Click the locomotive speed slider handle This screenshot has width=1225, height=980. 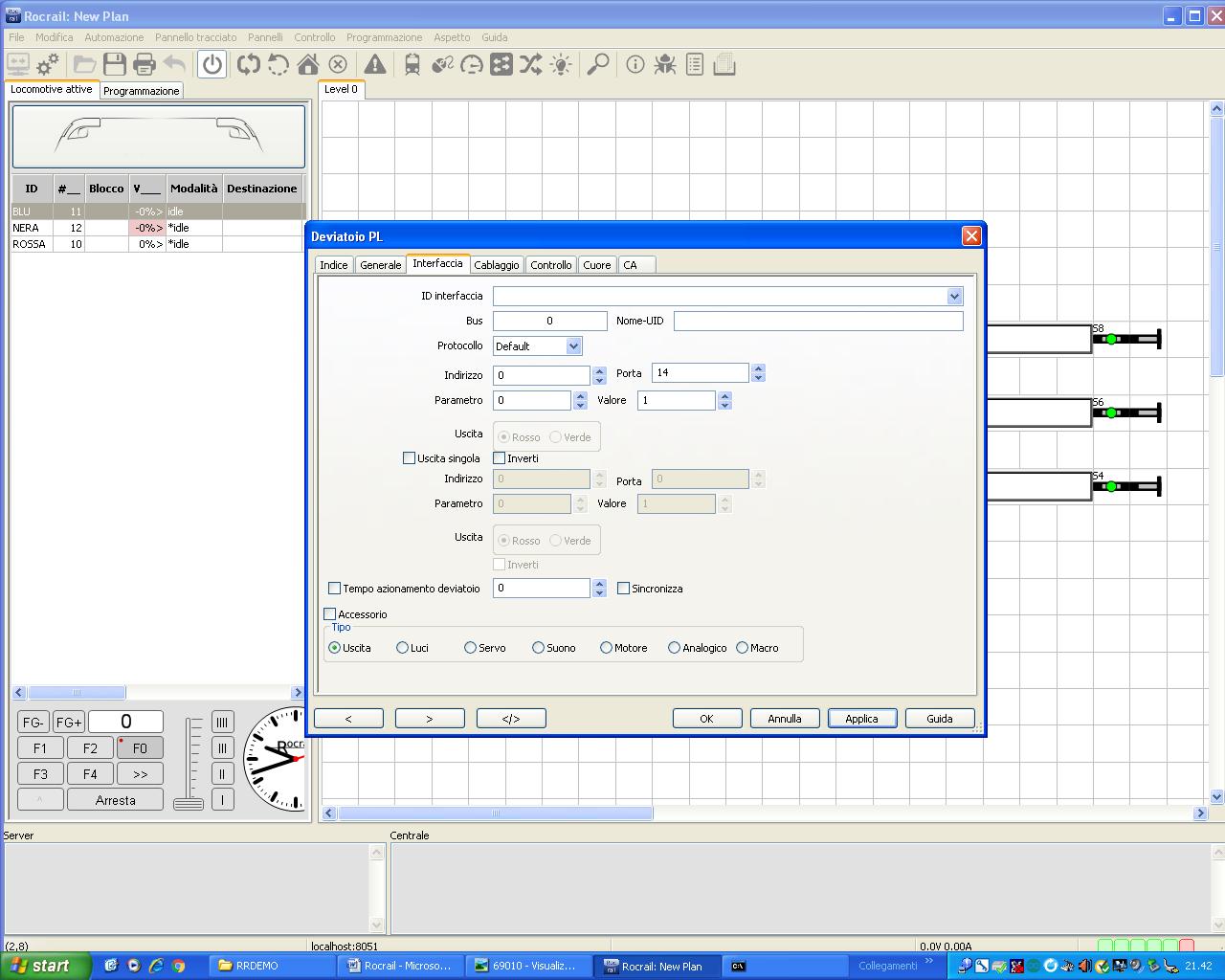pyautogui.click(x=189, y=803)
